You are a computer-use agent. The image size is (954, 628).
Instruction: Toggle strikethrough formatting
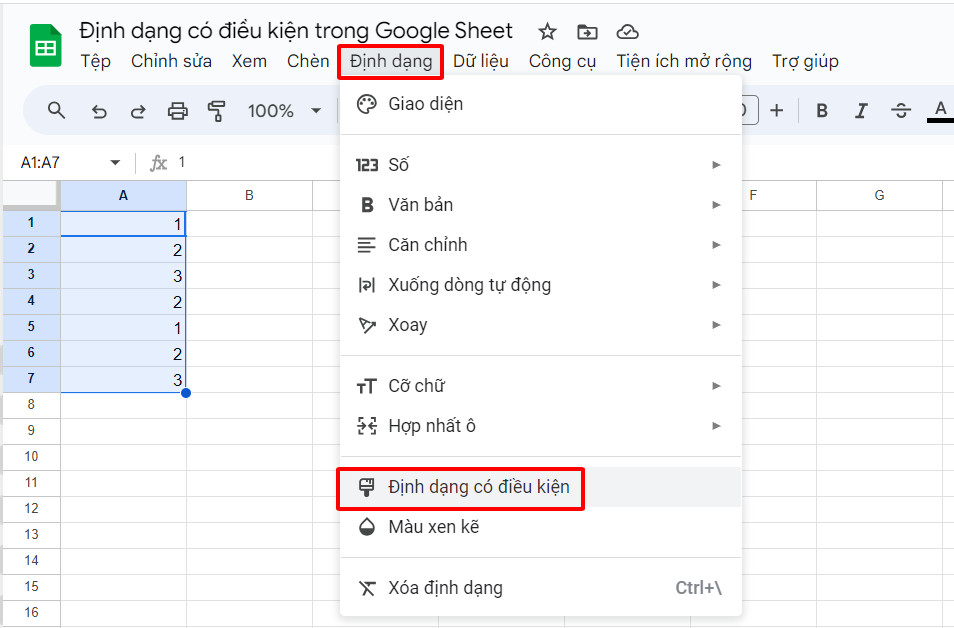tap(900, 110)
